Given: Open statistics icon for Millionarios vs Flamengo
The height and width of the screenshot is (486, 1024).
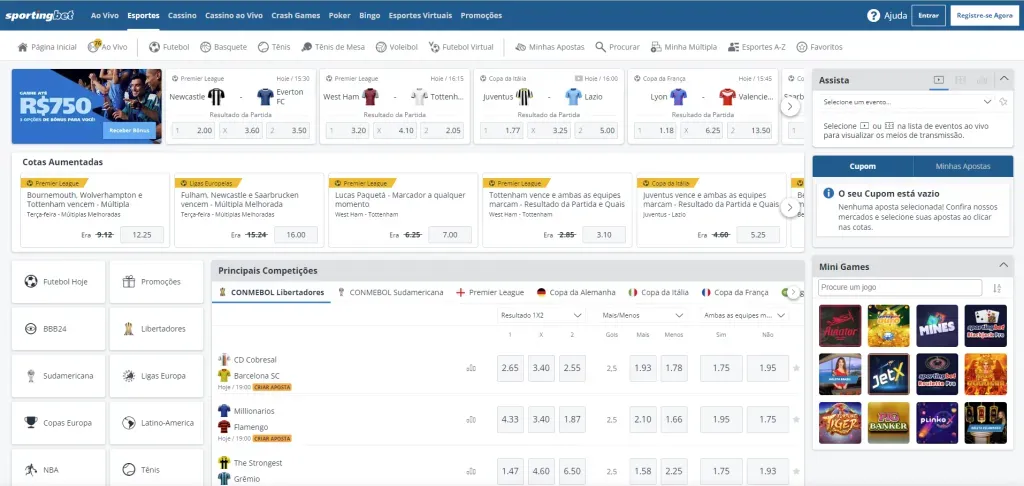Looking at the screenshot, I should pyautogui.click(x=471, y=420).
